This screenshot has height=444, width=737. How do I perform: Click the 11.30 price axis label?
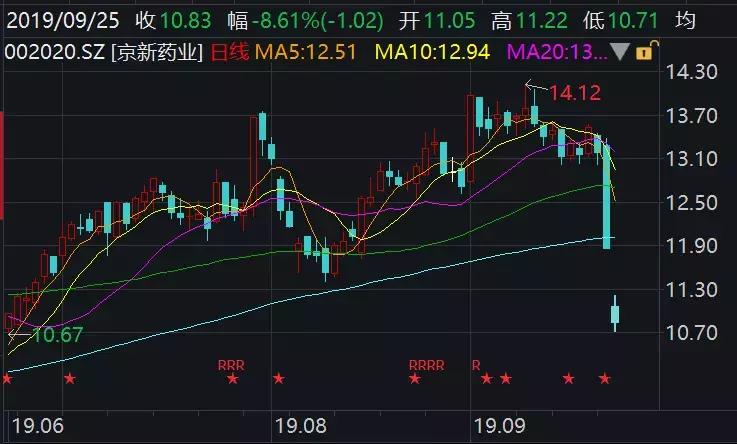692,289
